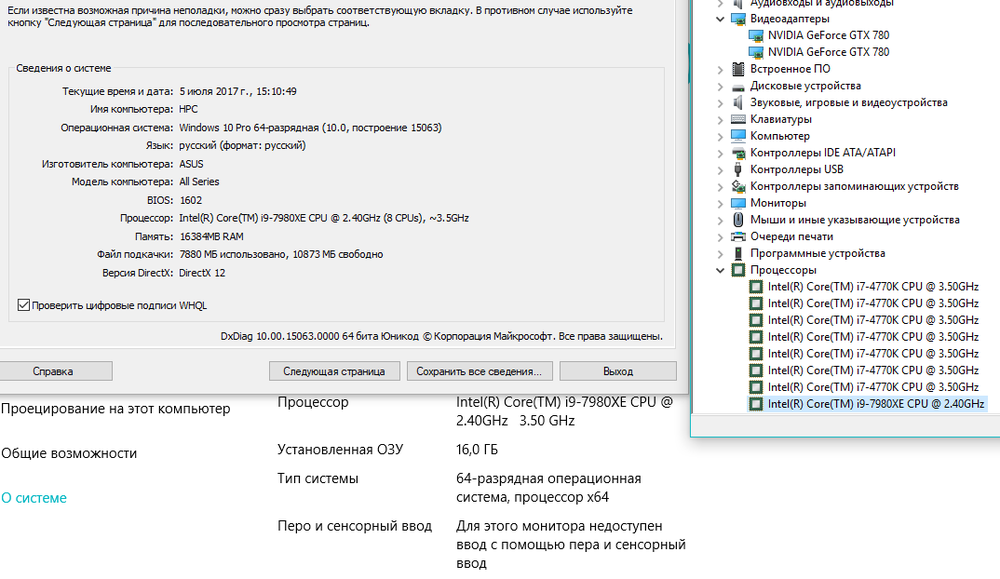Click the Сохранить все сведения button
Viewport: 1000px width, 579px height.
[478, 371]
